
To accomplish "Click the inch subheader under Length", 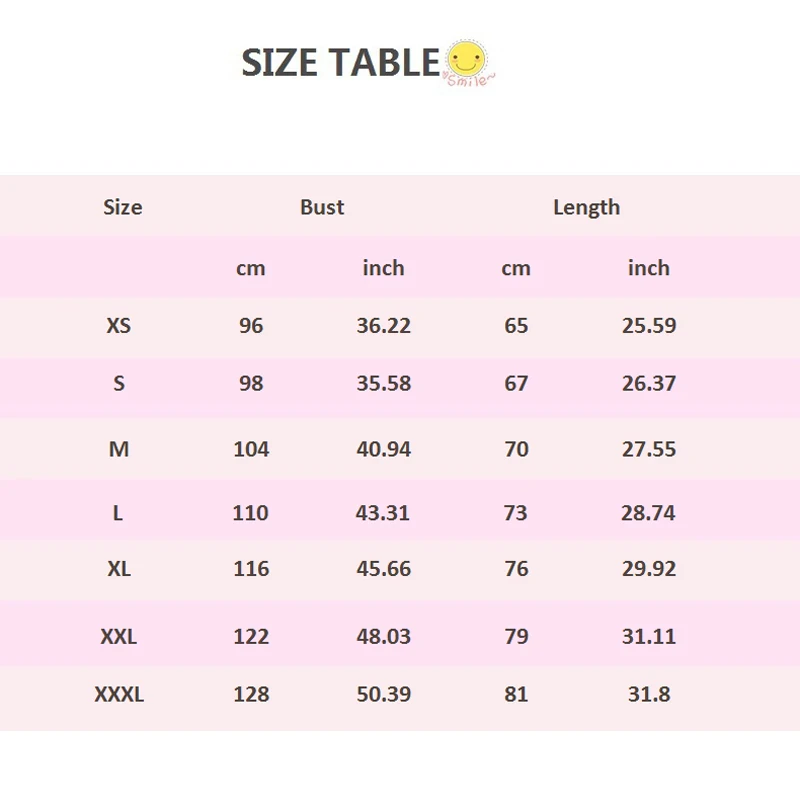I will [649, 268].
